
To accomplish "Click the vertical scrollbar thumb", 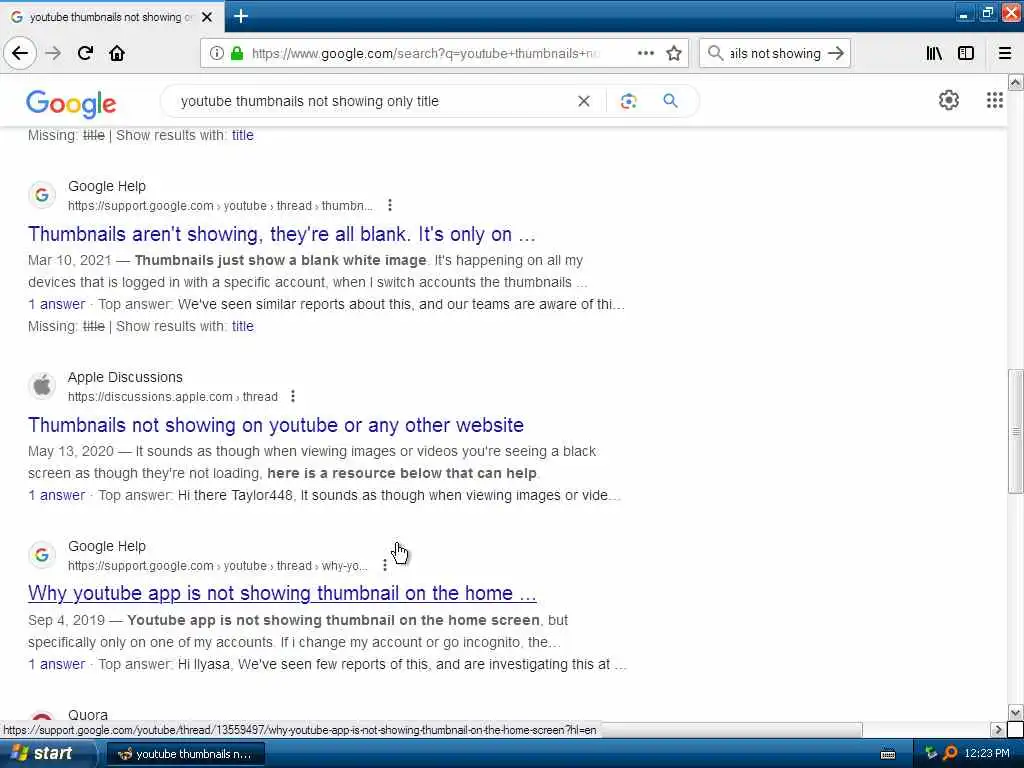I will (1016, 431).
